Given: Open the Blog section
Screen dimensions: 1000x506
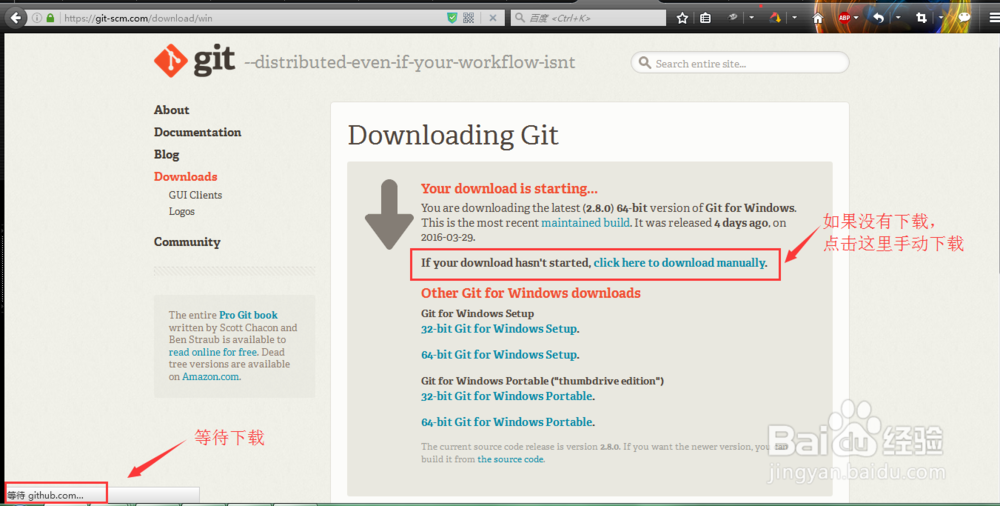Looking at the screenshot, I should 166,154.
